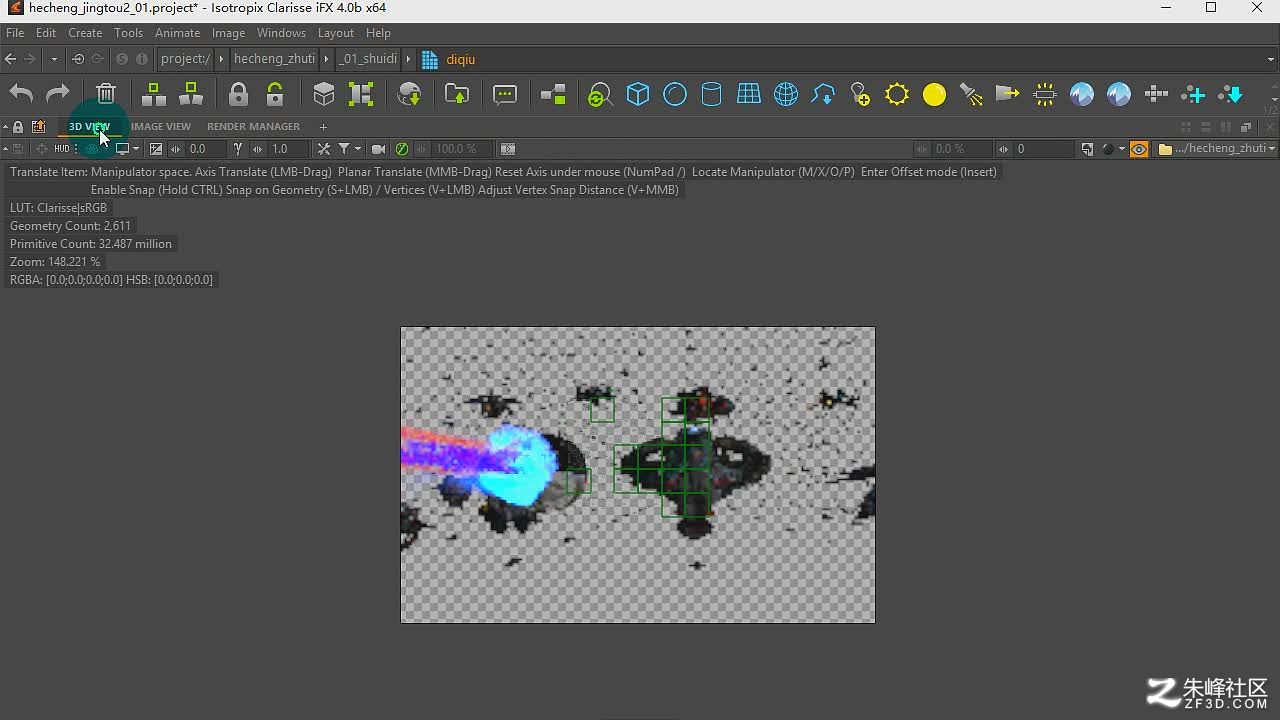Switch to the IMAGE VIEW tab
The image size is (1280, 720).
click(x=160, y=127)
